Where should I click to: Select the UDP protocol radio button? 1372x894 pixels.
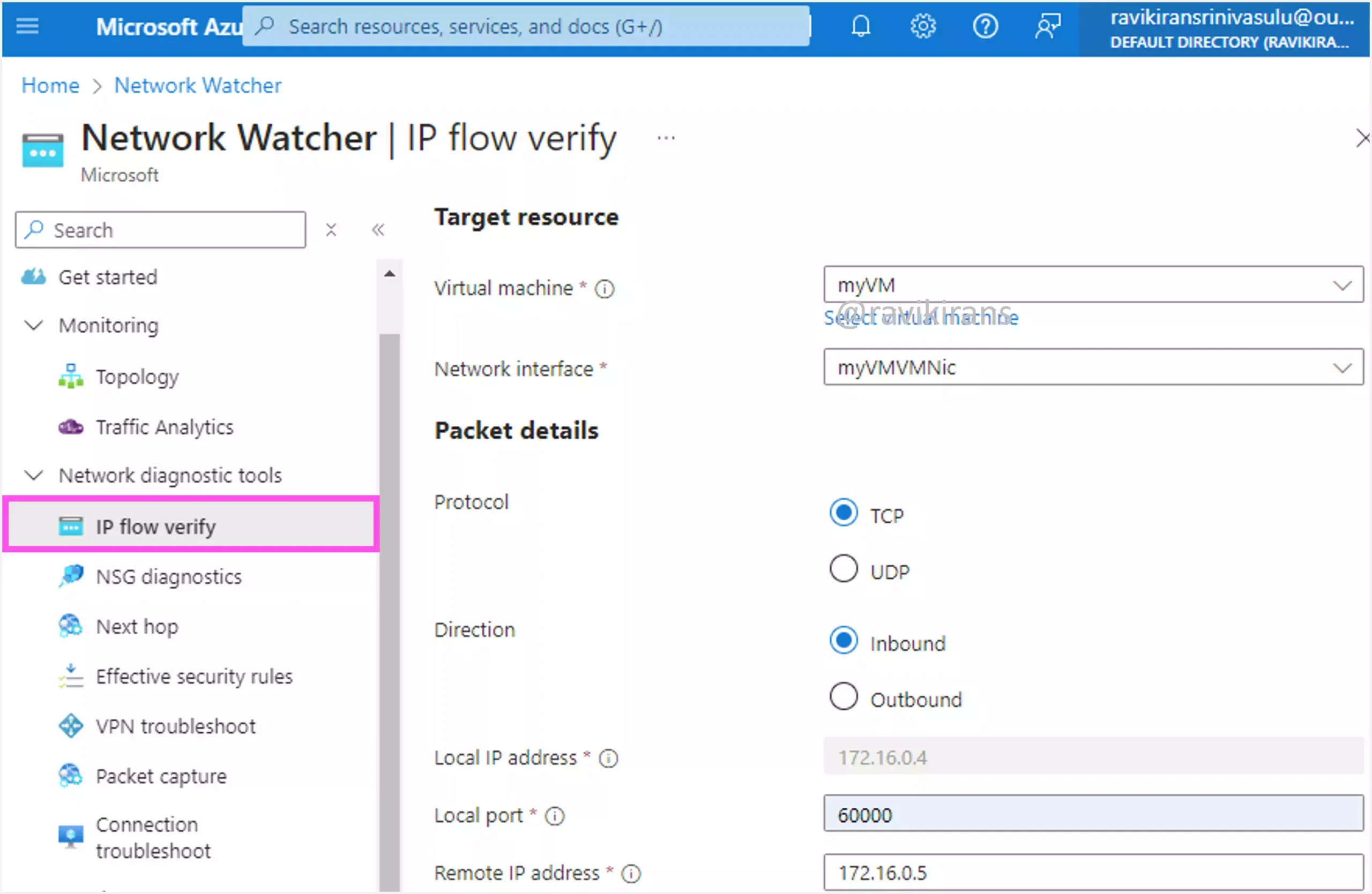pyautogui.click(x=844, y=568)
